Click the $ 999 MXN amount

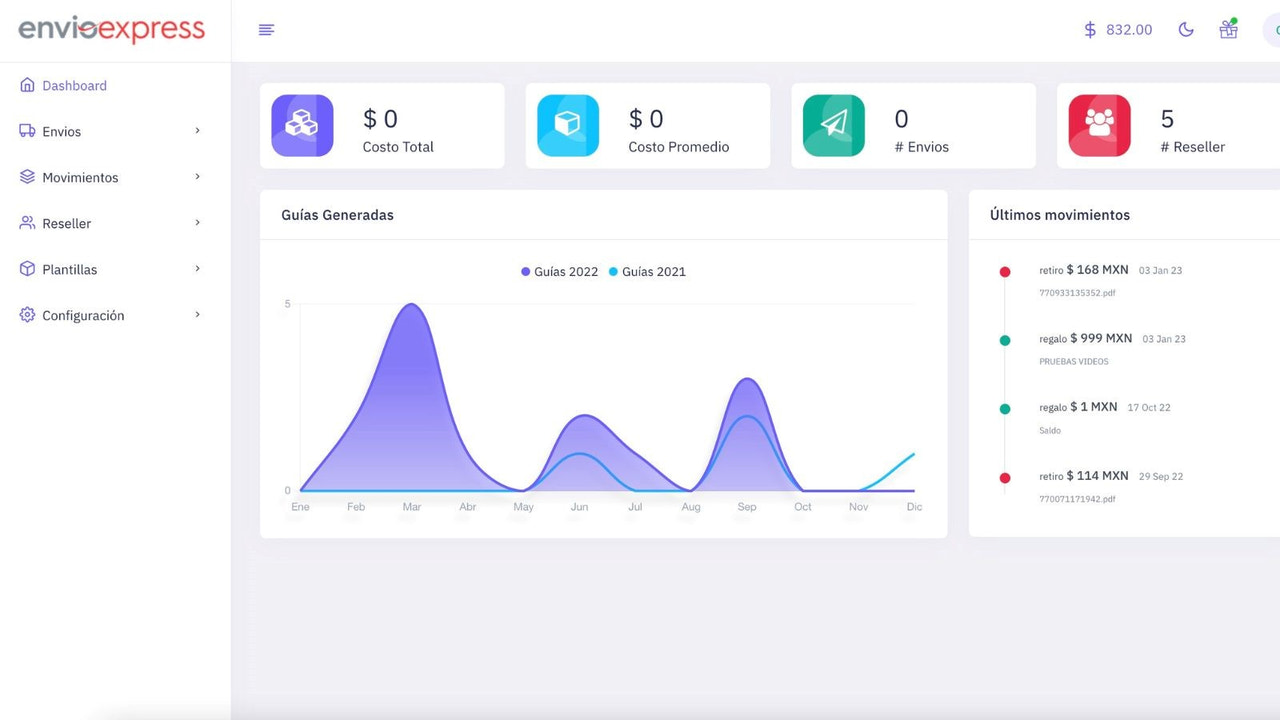tap(1101, 339)
